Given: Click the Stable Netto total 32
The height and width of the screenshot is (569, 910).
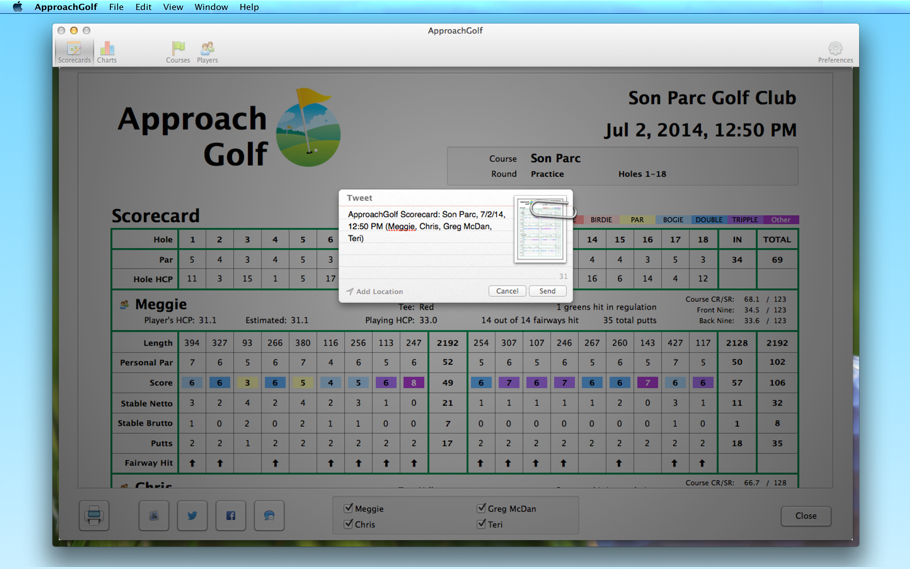Looking at the screenshot, I should tap(777, 403).
